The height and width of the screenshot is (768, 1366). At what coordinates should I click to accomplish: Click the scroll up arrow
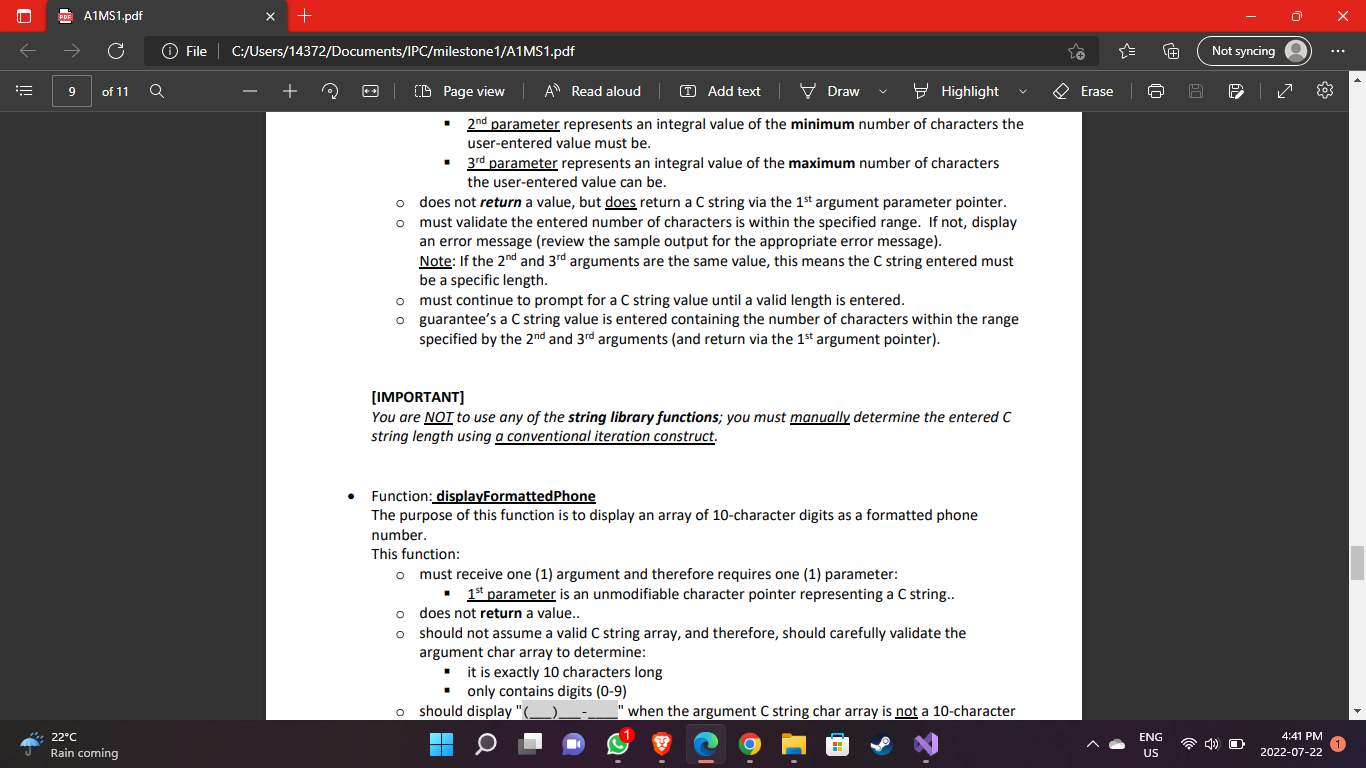[x=1357, y=79]
